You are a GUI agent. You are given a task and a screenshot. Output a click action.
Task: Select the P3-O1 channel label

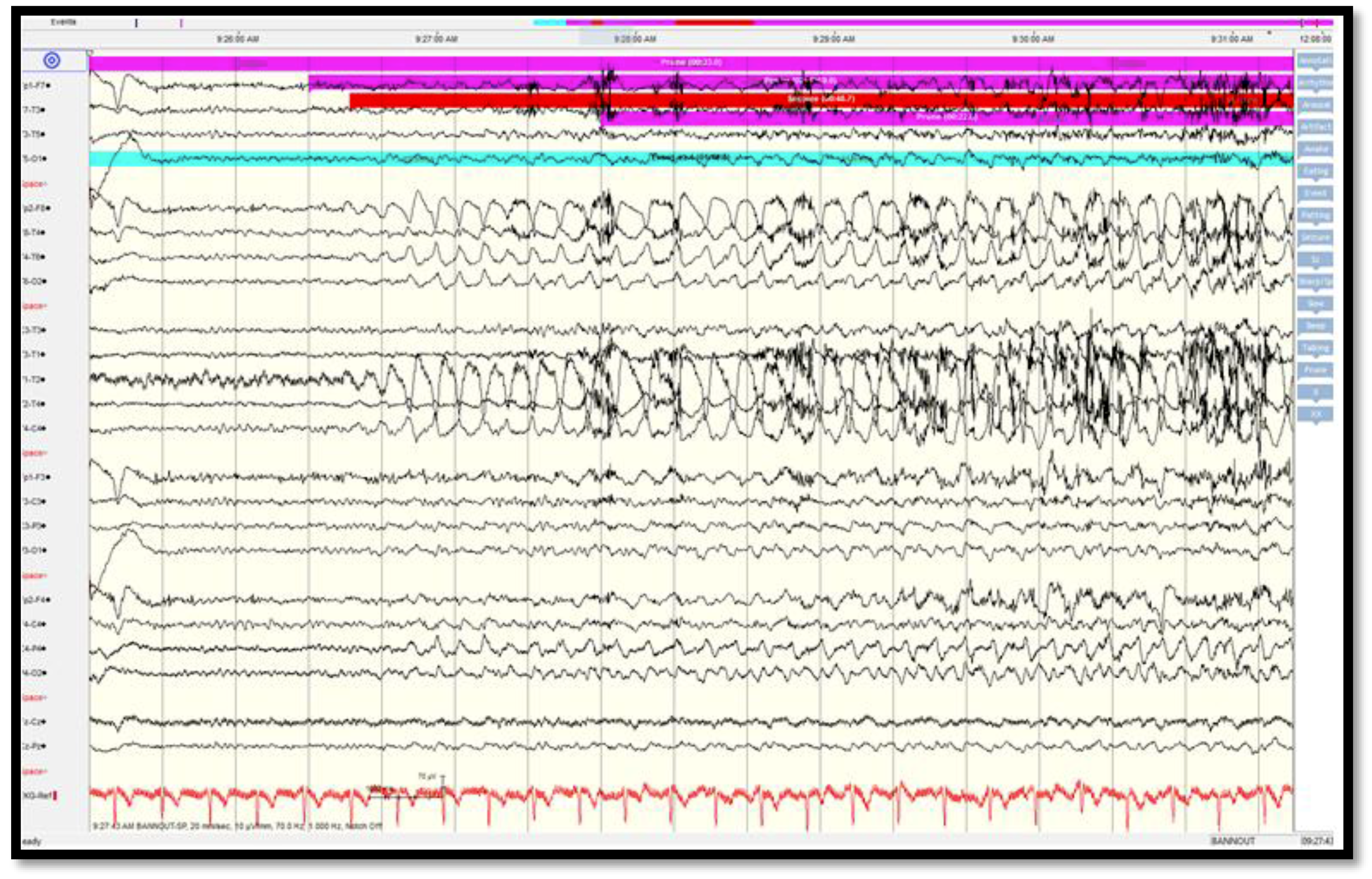pyautogui.click(x=34, y=550)
